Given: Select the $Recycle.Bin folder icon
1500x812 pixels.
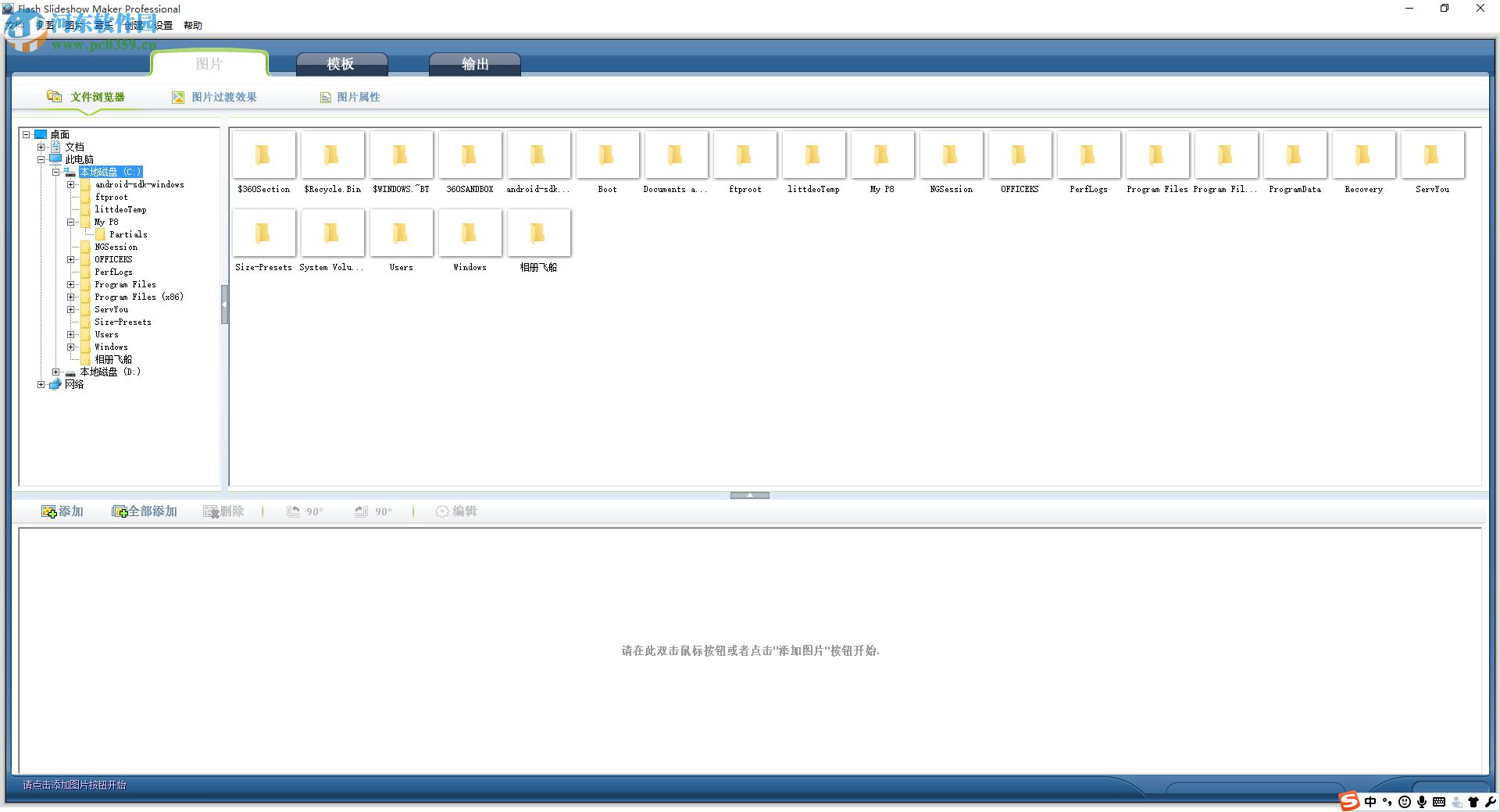Looking at the screenshot, I should [332, 155].
